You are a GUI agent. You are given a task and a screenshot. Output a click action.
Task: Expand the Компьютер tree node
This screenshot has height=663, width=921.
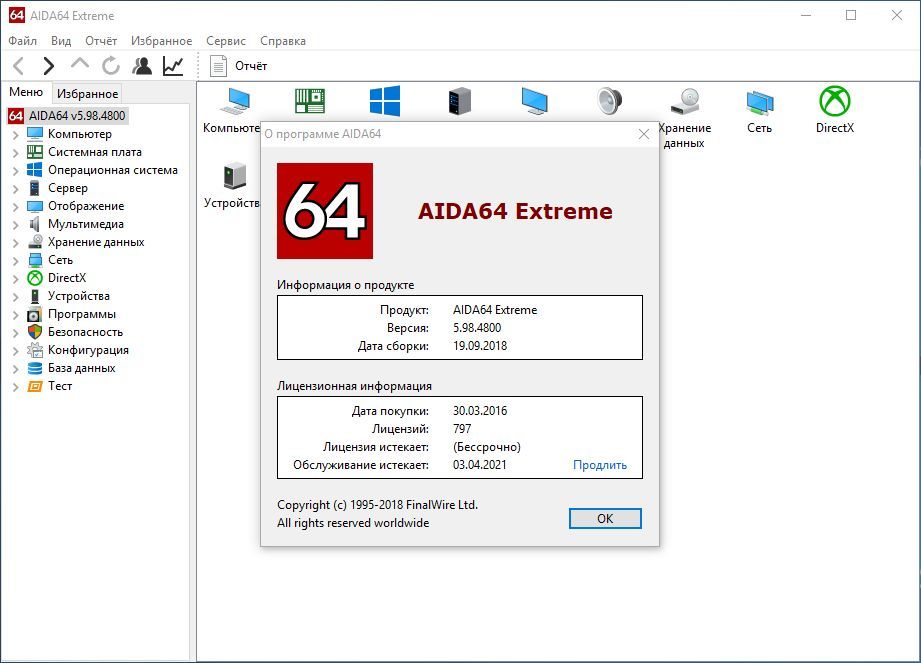16,134
